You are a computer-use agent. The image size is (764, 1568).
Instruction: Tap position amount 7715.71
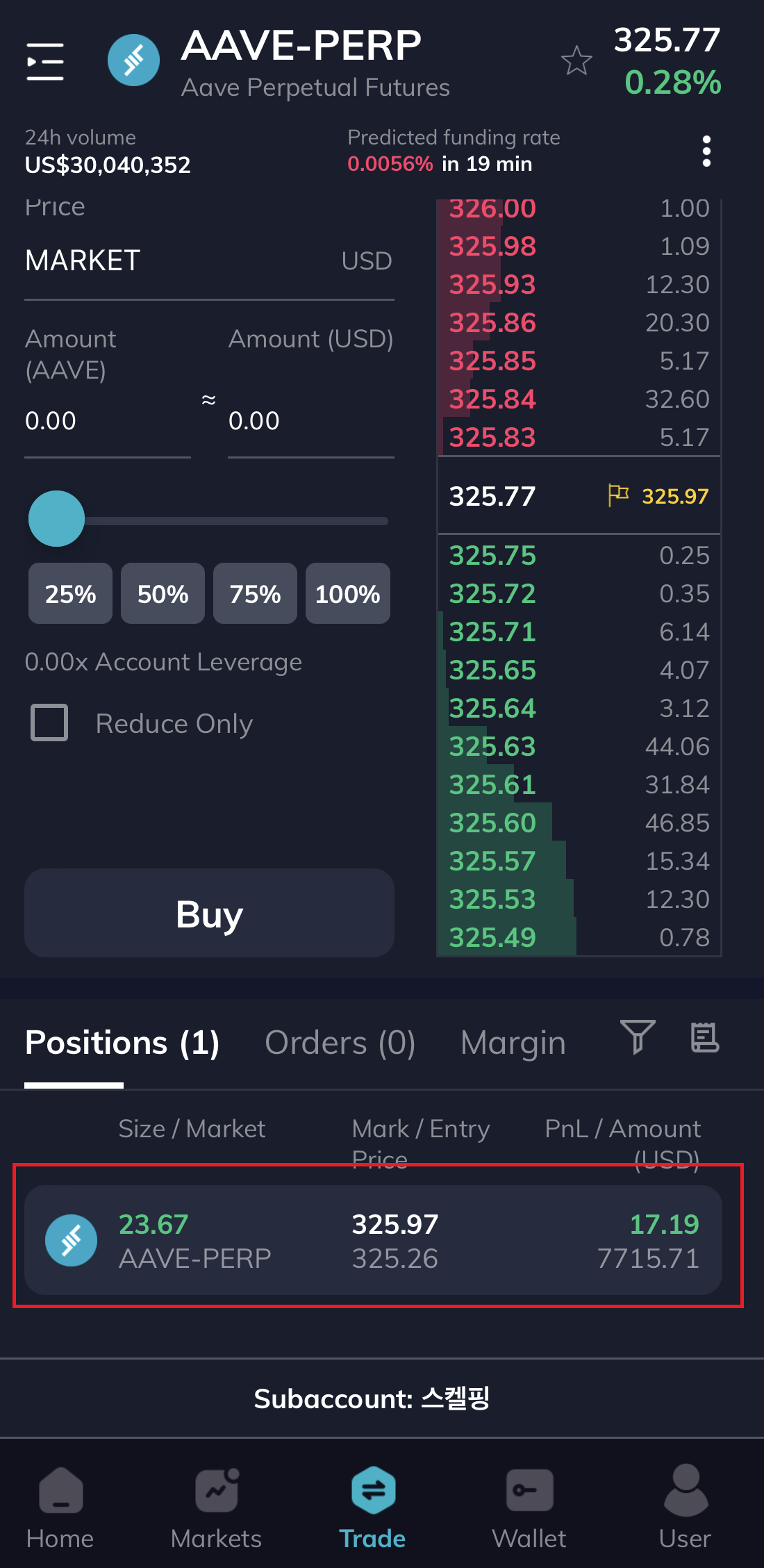click(648, 1259)
